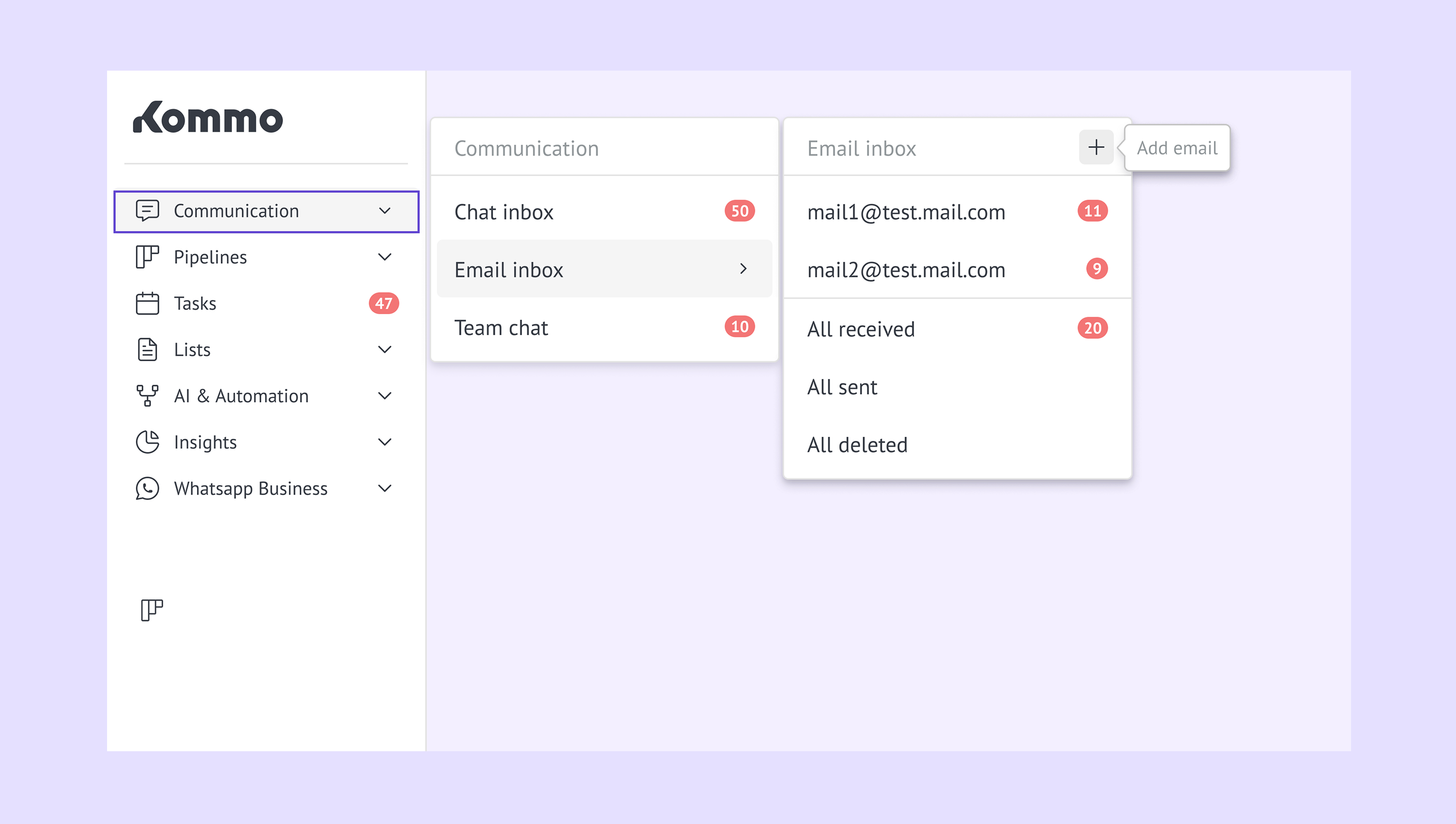This screenshot has width=1456, height=824.
Task: Click the standalone pipeline icon at sidebar bottom
Action: coord(151,610)
